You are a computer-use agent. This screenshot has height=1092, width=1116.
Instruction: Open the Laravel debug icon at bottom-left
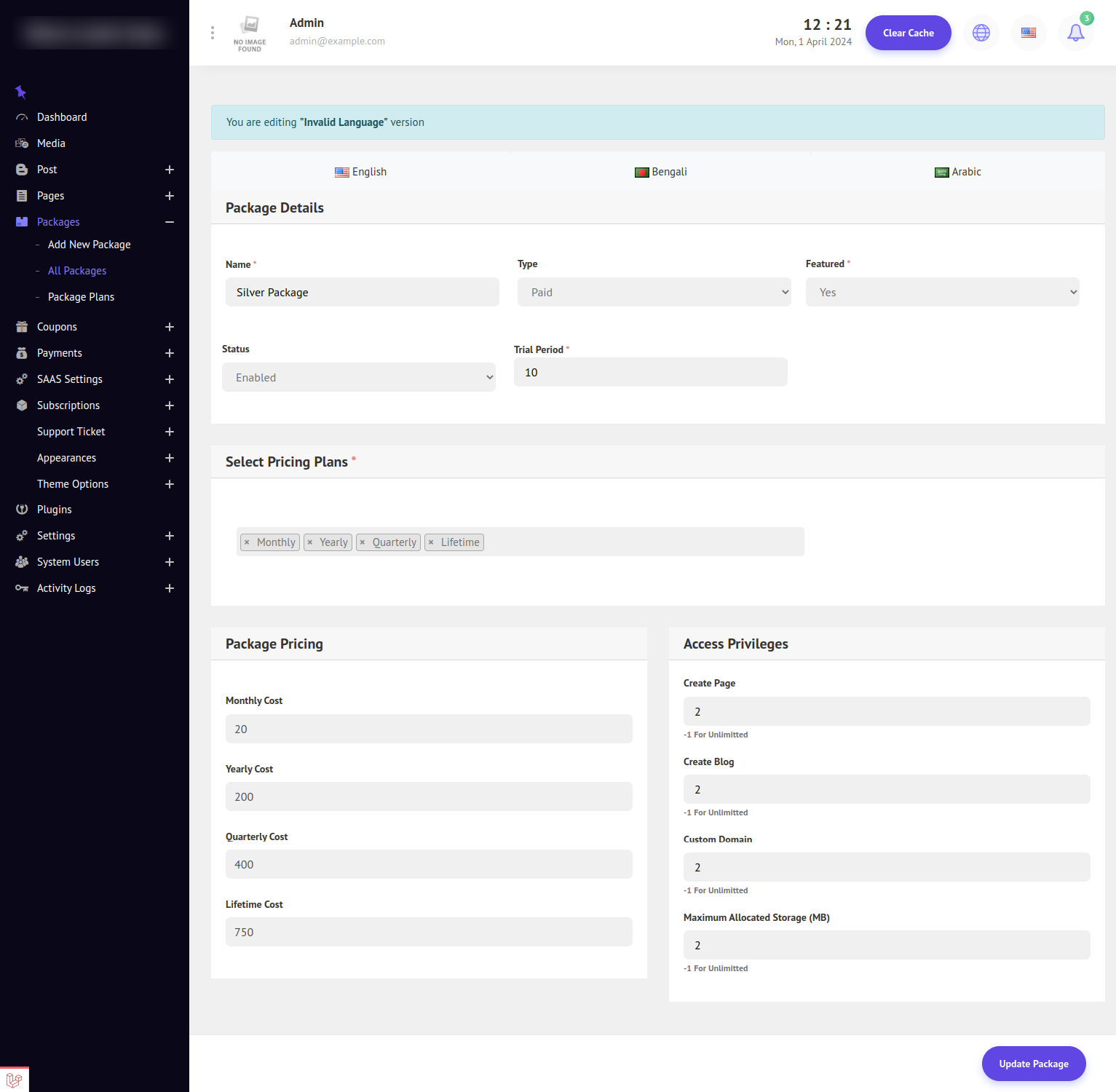14,1080
